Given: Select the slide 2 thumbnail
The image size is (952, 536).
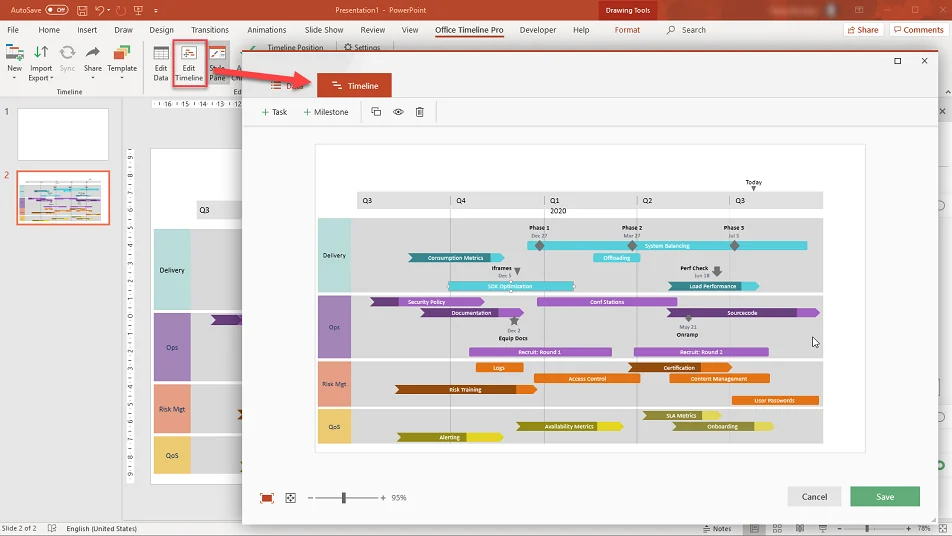Looking at the screenshot, I should (x=63, y=197).
